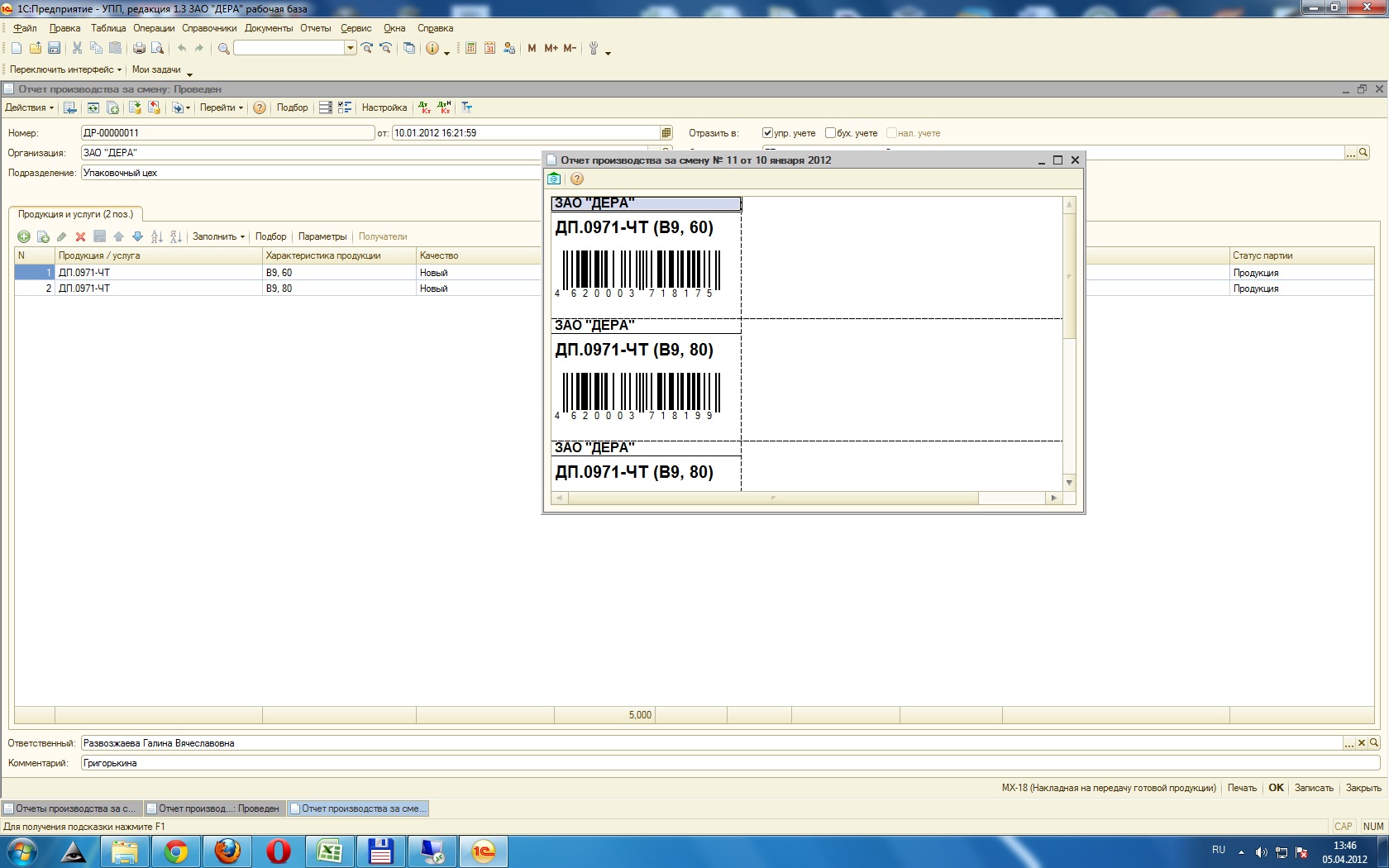Click the vertical scrollbar down arrow in preview
This screenshot has height=868, width=1389.
1069,483
